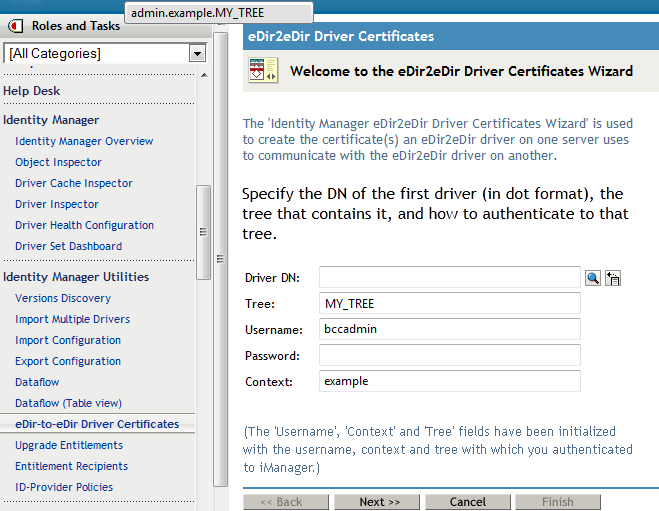Expand the Help Desk section
Viewport: 659px width, 511px height.
coord(32,91)
